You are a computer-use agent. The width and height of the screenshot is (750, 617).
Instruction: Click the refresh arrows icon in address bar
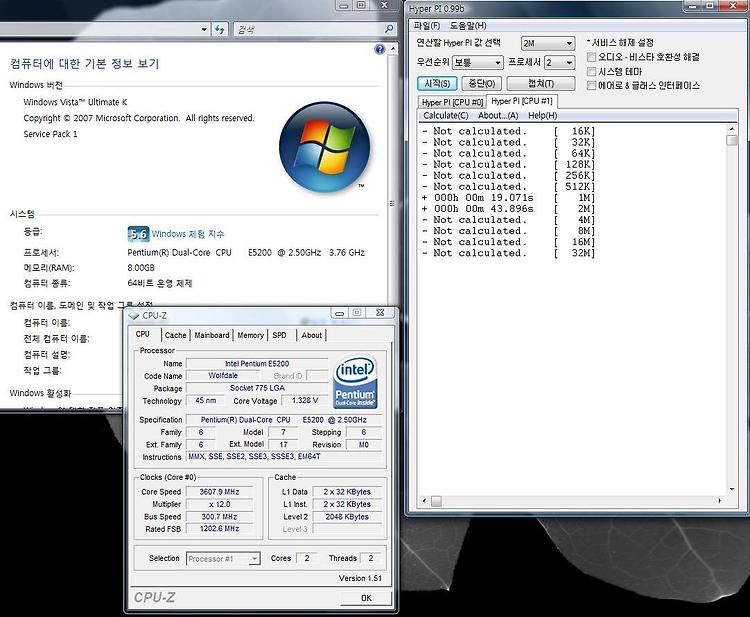[x=220, y=29]
